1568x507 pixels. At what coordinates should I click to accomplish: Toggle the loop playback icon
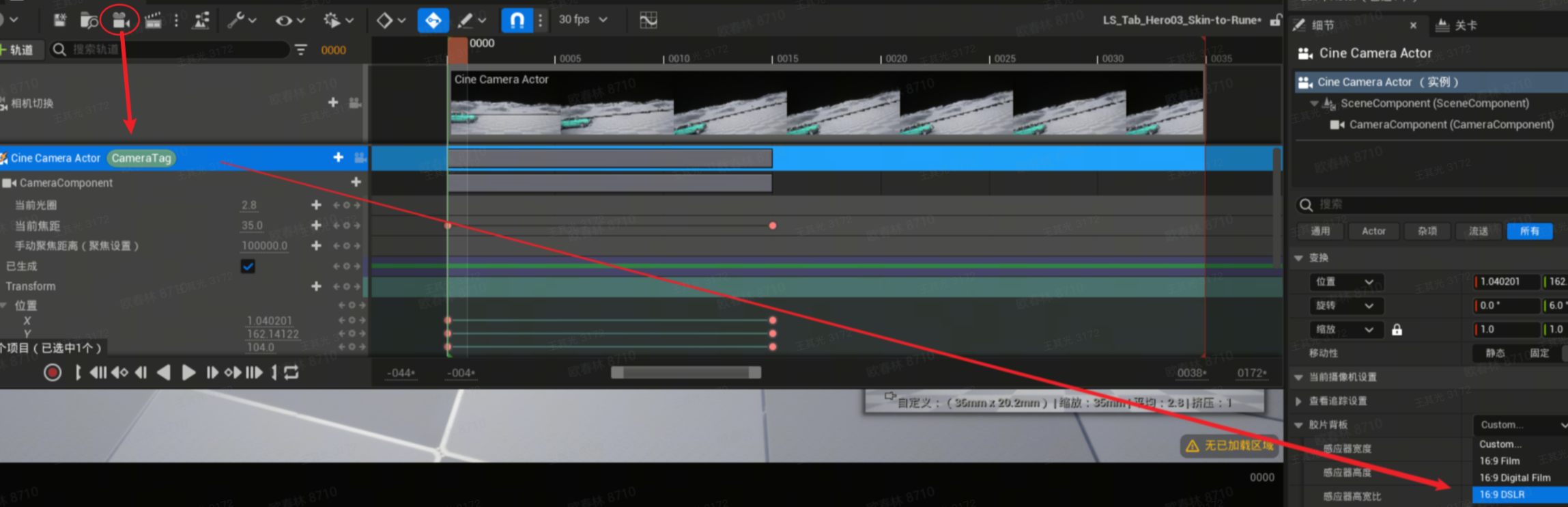coord(291,372)
